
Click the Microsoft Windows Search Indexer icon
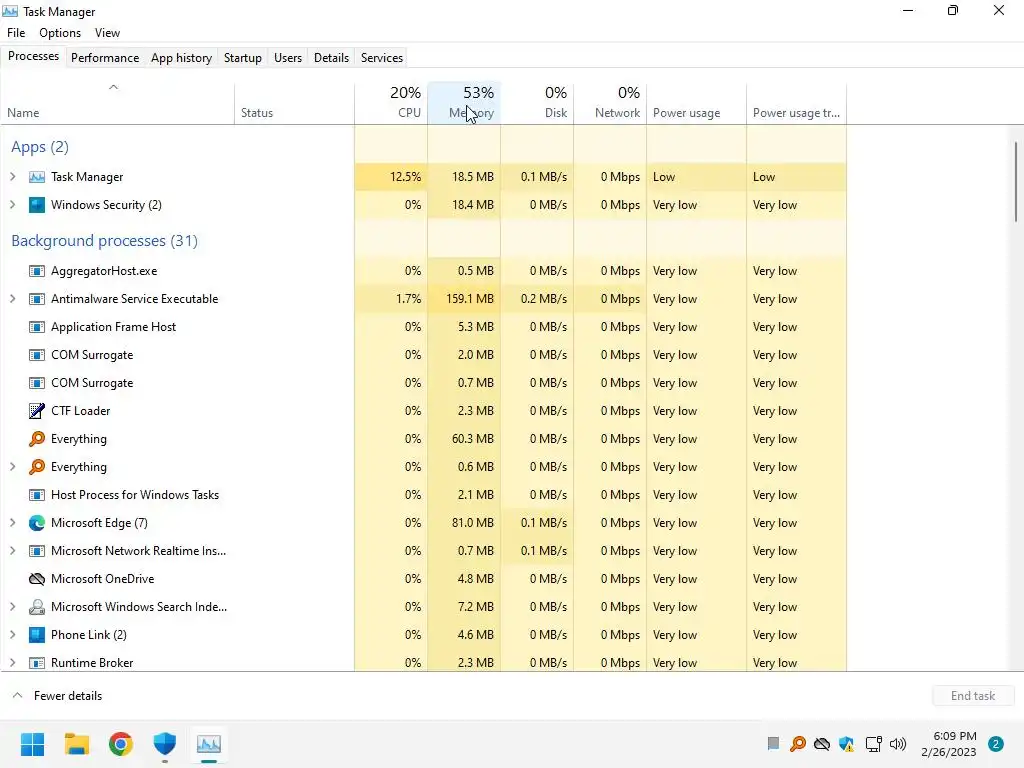click(x=37, y=607)
